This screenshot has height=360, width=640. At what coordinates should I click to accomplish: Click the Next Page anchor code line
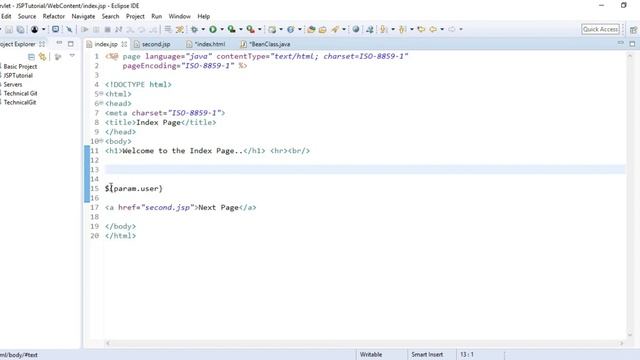click(180, 207)
